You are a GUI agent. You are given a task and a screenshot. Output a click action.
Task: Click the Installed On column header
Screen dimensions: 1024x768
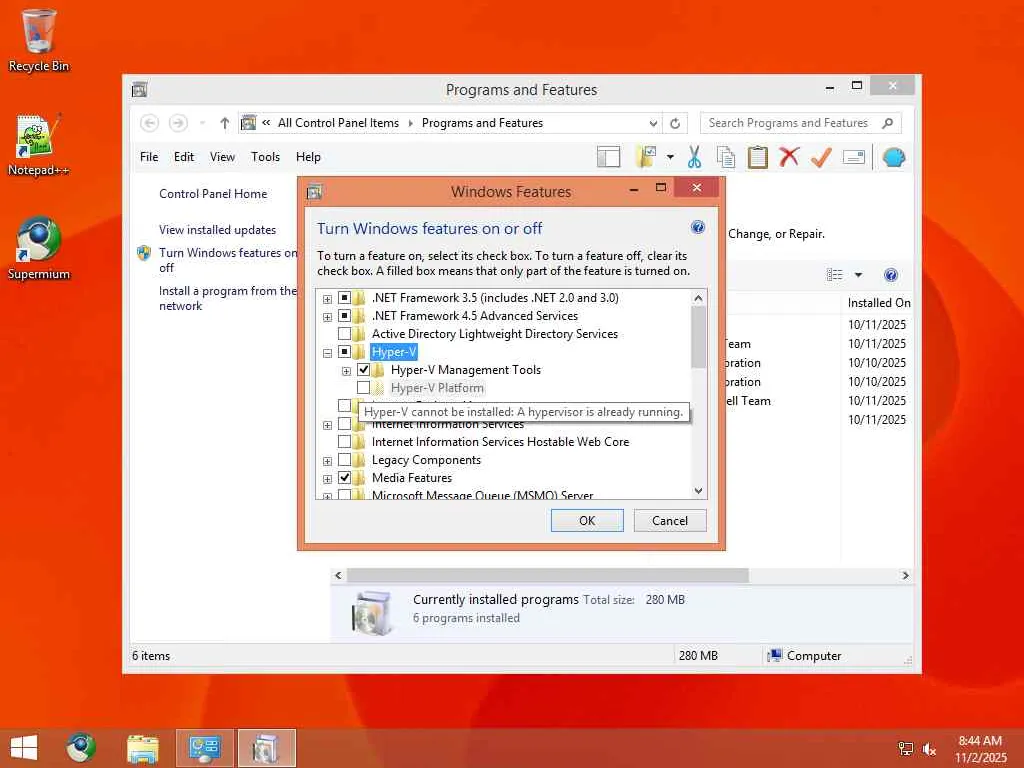tap(878, 303)
